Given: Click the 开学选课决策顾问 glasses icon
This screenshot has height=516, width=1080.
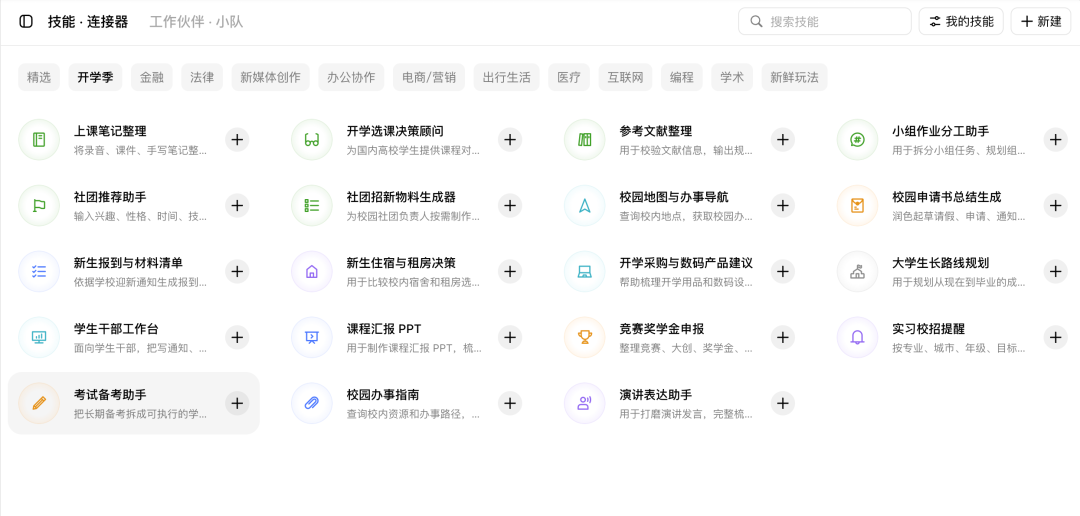Looking at the screenshot, I should pyautogui.click(x=312, y=140).
